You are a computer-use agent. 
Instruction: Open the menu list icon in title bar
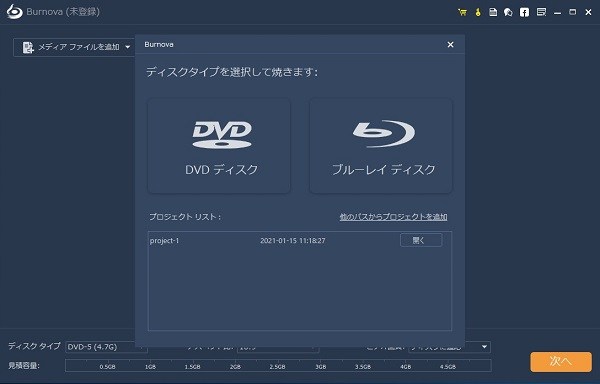tap(541, 12)
